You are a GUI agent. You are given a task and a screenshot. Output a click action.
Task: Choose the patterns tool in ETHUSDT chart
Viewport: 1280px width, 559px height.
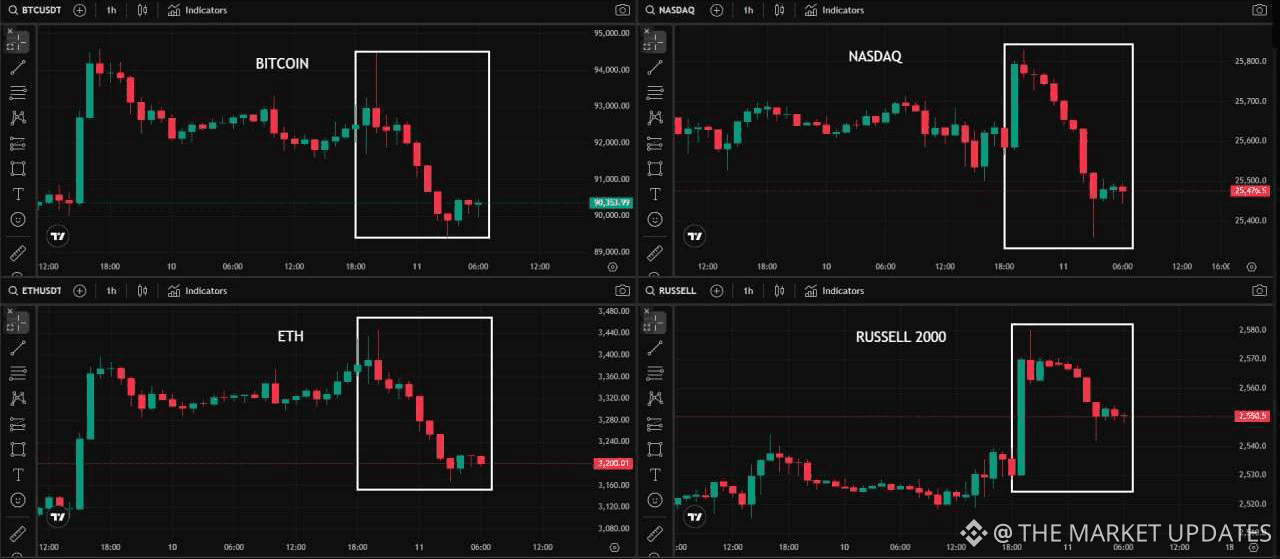[x=18, y=399]
